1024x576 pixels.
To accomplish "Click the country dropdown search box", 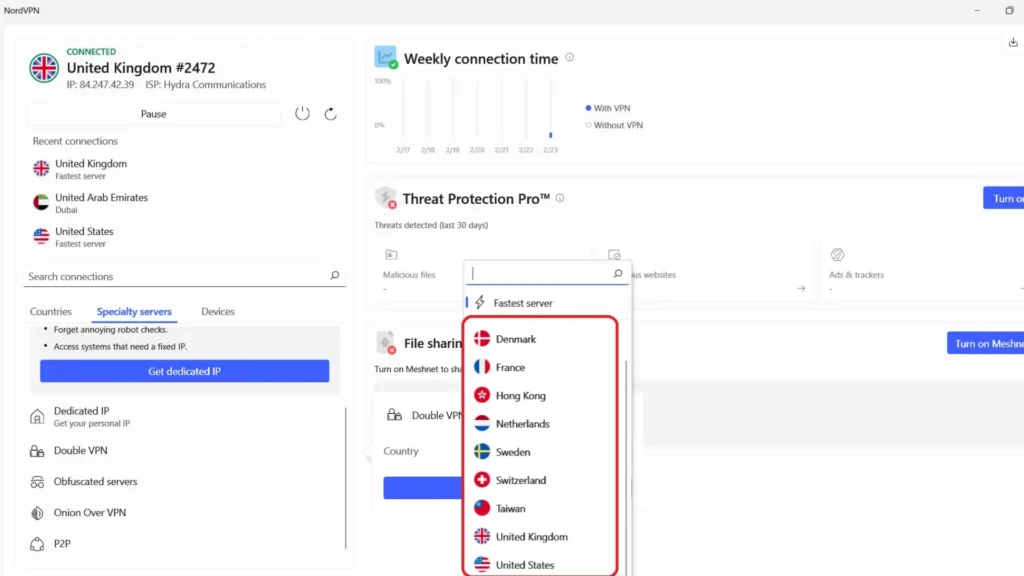I will pyautogui.click(x=546, y=274).
